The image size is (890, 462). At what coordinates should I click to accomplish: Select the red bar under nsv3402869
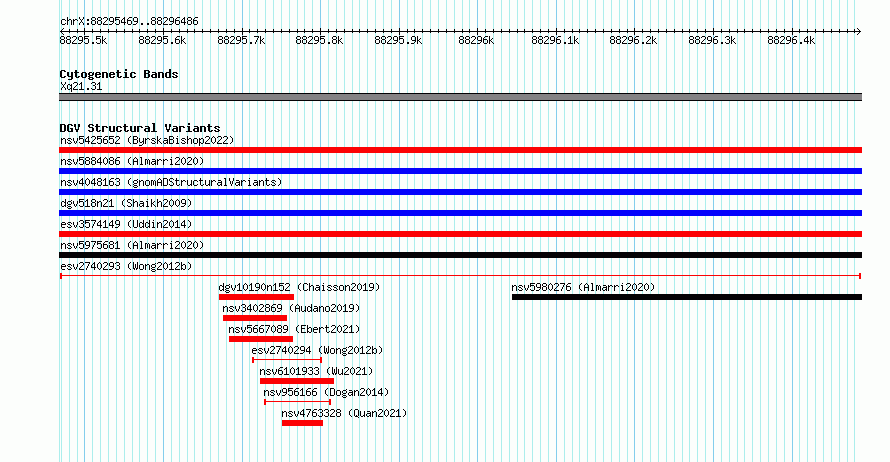pyautogui.click(x=255, y=318)
